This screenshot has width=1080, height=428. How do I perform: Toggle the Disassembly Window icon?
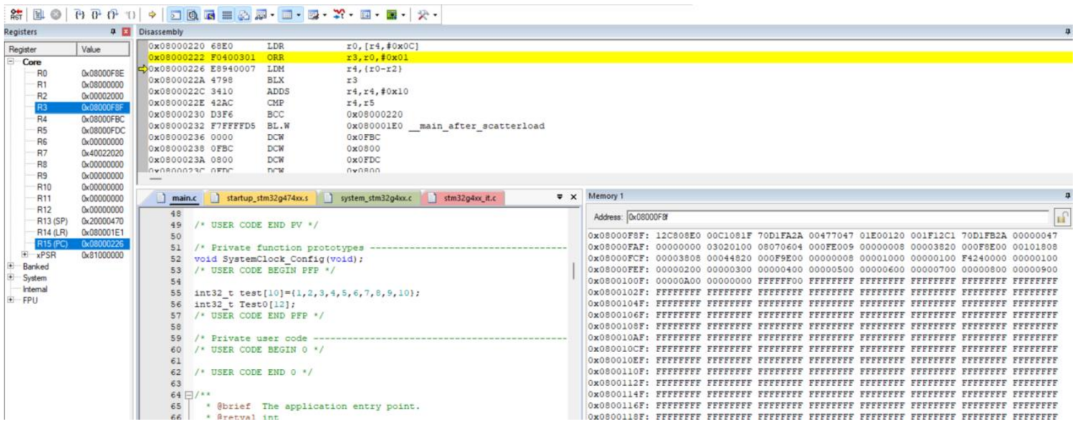(192, 14)
